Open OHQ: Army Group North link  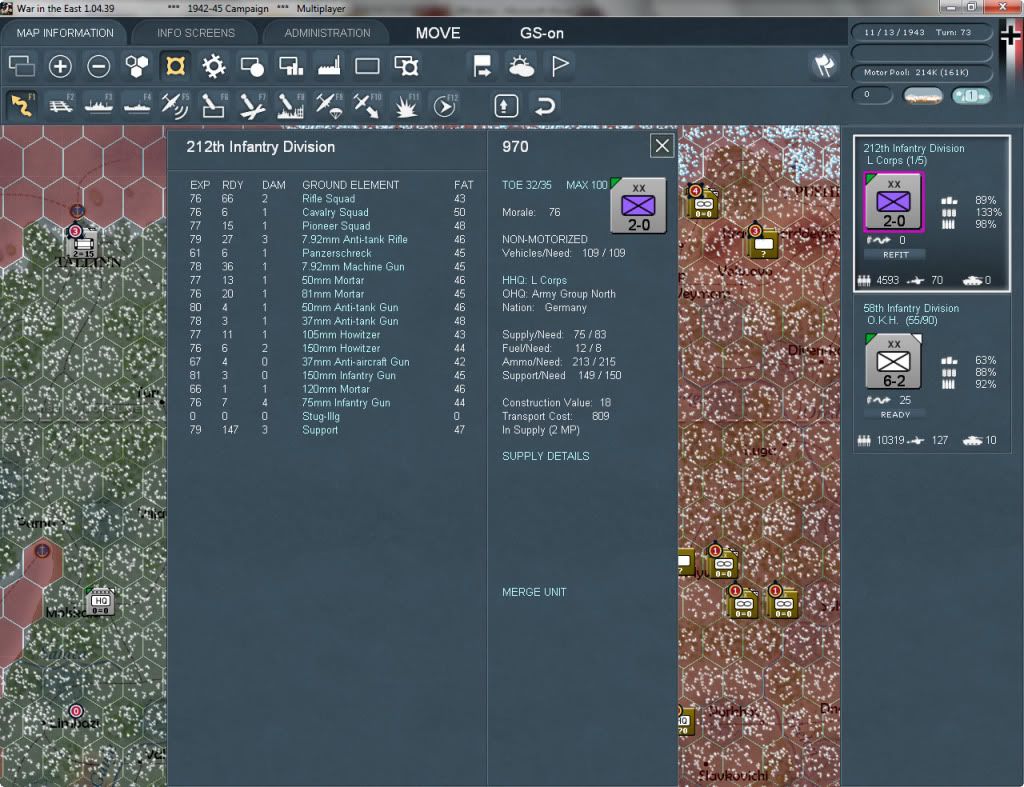558,294
